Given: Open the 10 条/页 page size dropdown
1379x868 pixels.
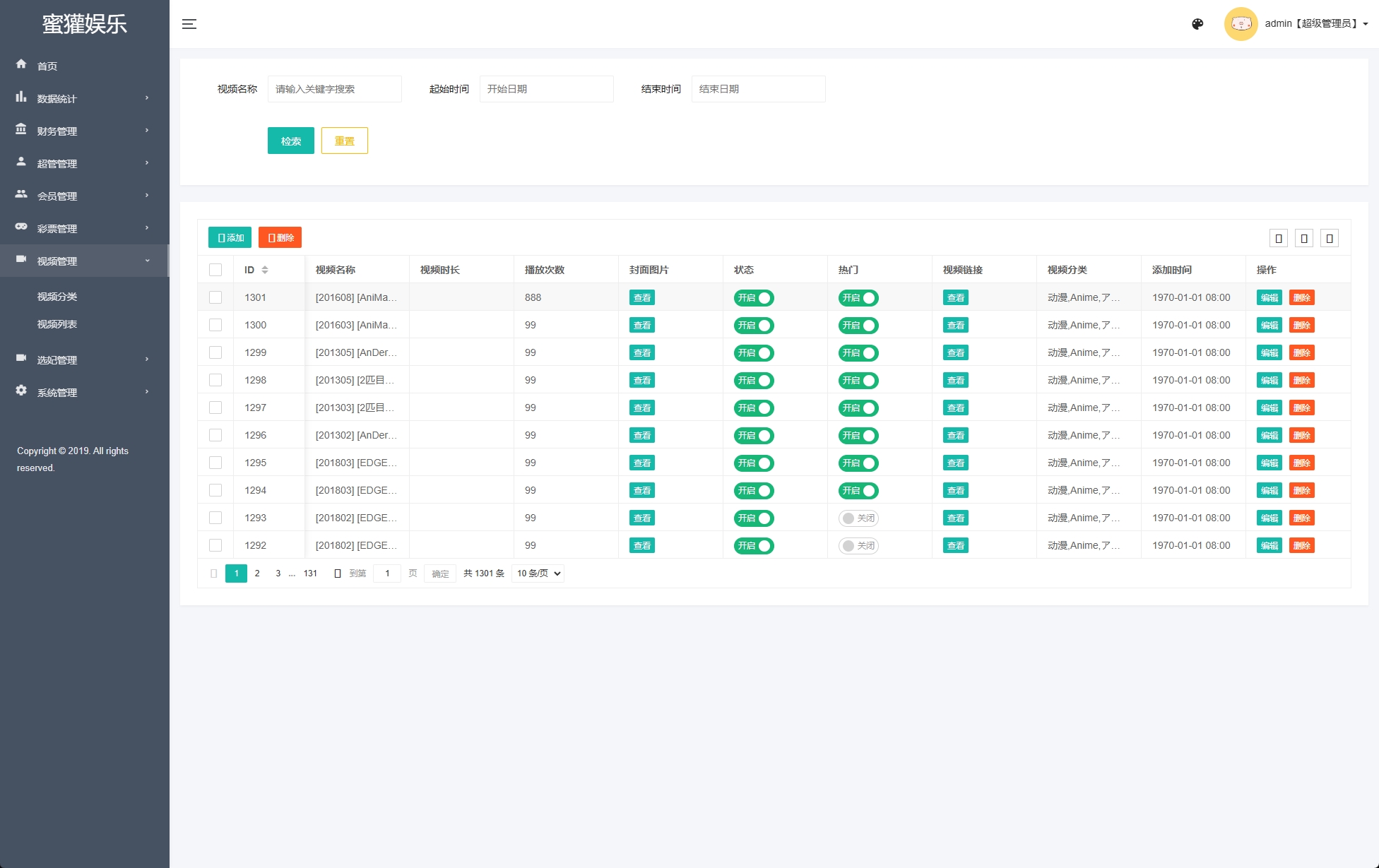Looking at the screenshot, I should 538,573.
